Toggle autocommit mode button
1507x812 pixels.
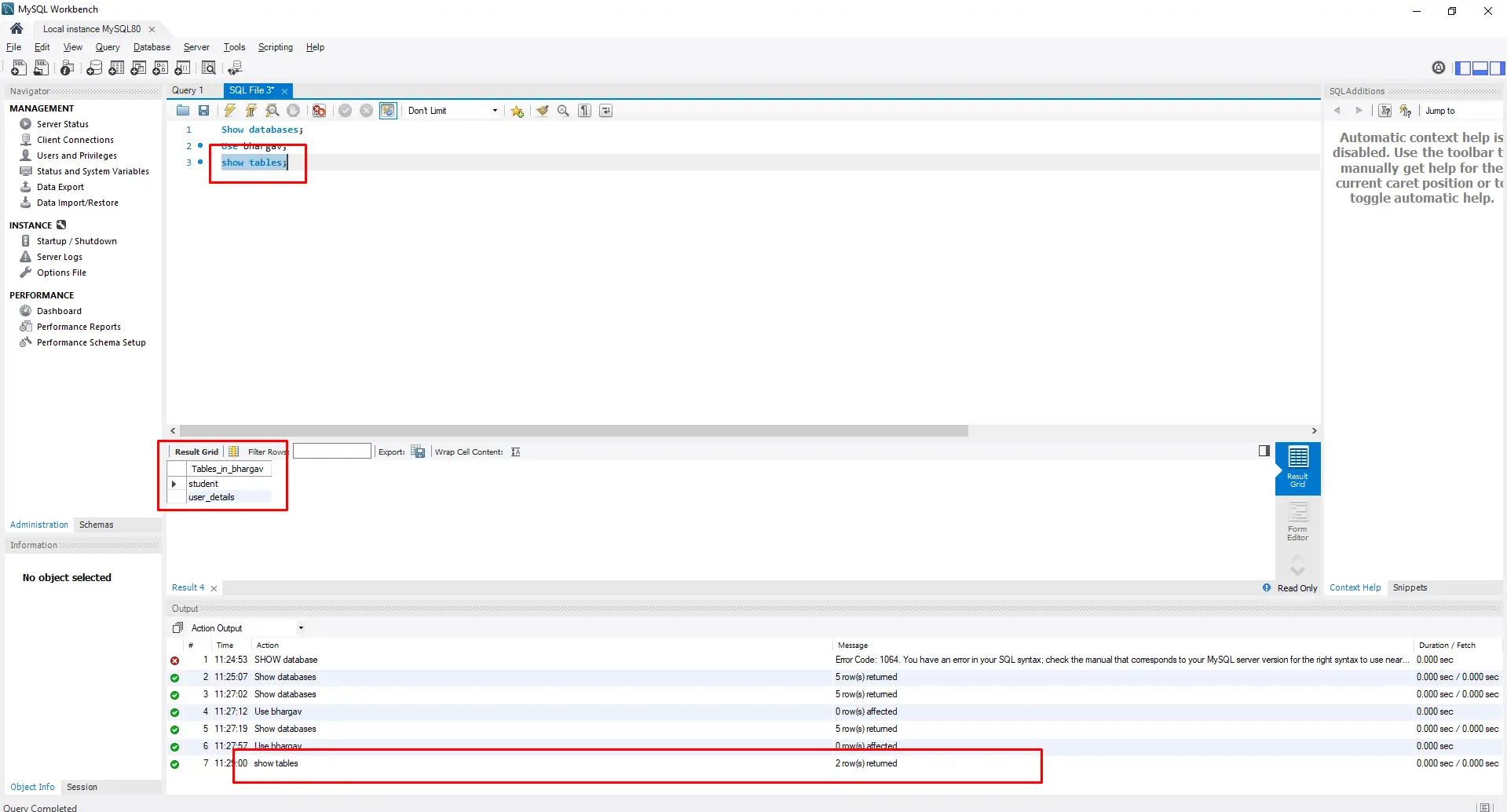pyautogui.click(x=388, y=111)
